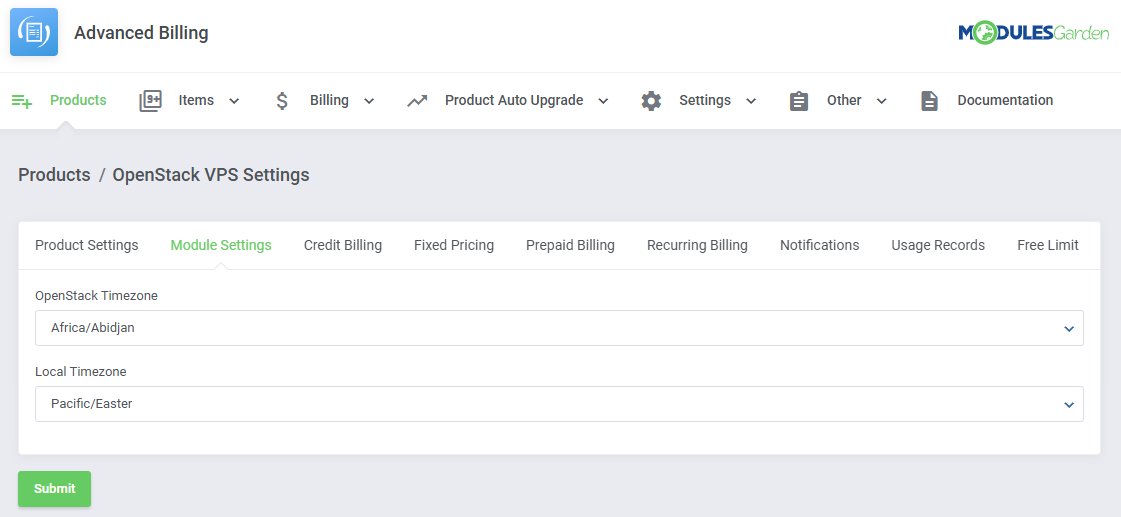This screenshot has width=1121, height=517.
Task: Open the Other menu
Action: click(844, 100)
